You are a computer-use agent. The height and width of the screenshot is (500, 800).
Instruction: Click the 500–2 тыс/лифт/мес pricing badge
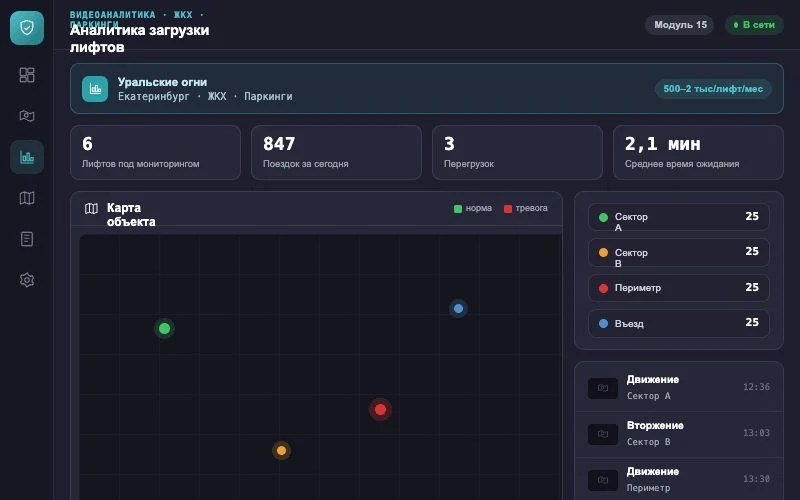point(713,89)
